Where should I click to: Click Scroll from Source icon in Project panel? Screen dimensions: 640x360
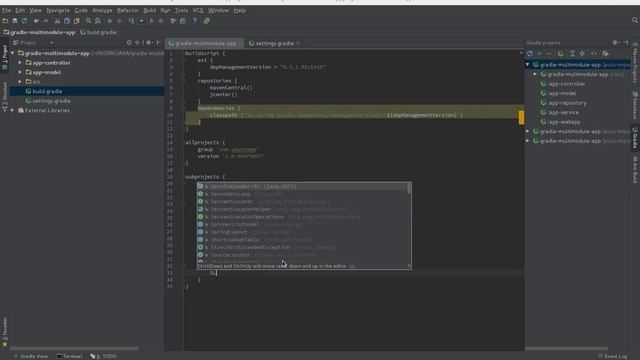pyautogui.click(x=129, y=42)
